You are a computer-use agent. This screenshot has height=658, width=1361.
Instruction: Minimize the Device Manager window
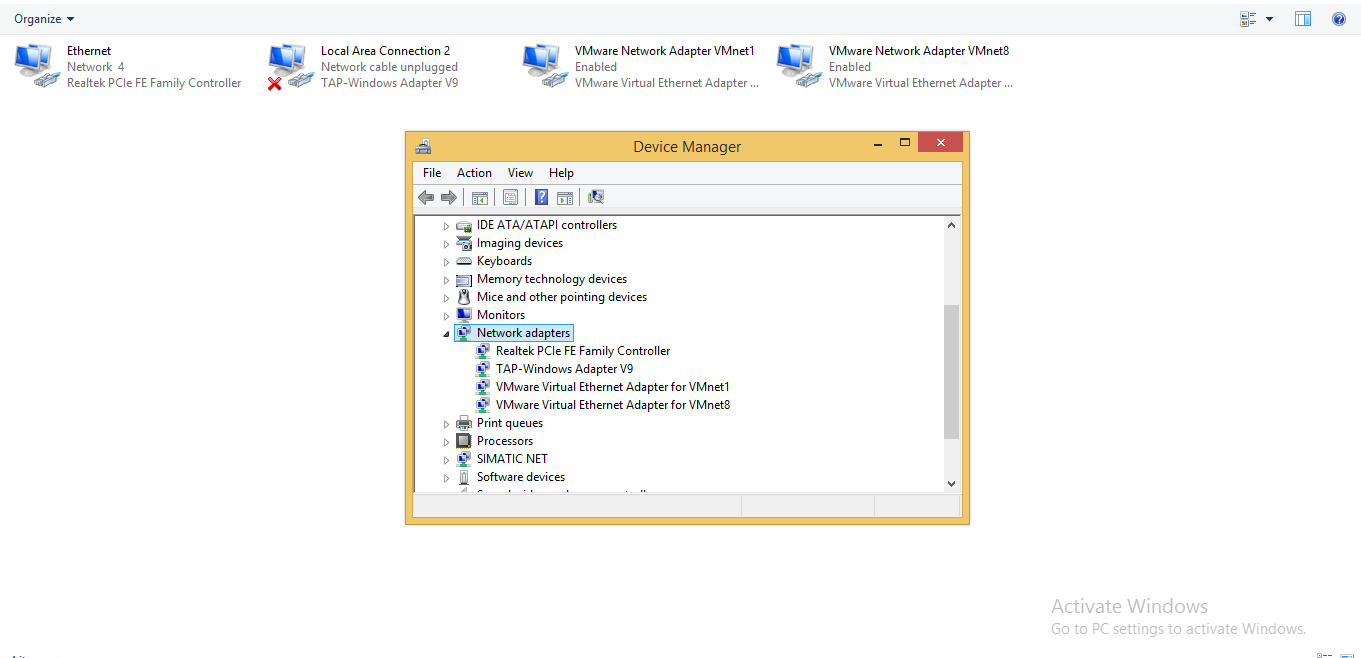pyautogui.click(x=877, y=144)
